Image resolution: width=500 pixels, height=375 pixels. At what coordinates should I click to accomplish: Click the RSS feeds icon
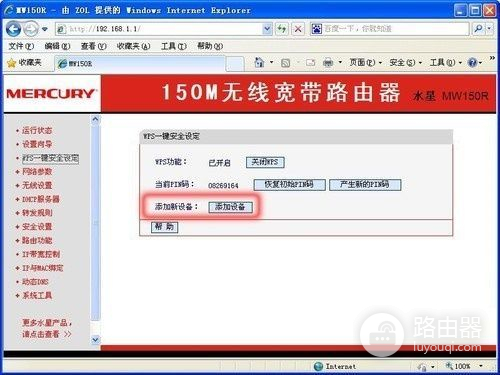pos(286,63)
